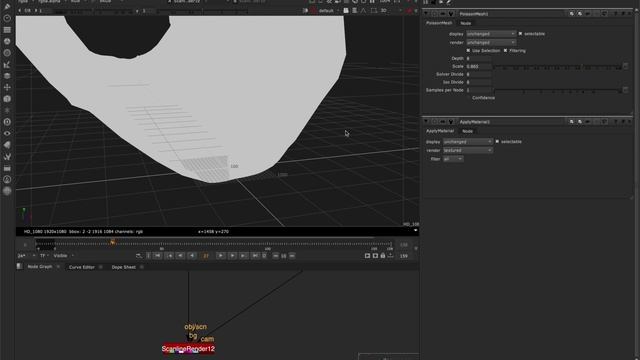The height and width of the screenshot is (360, 640).
Task: Select the ApplyMaterial tab in properties
Action: pos(440,131)
